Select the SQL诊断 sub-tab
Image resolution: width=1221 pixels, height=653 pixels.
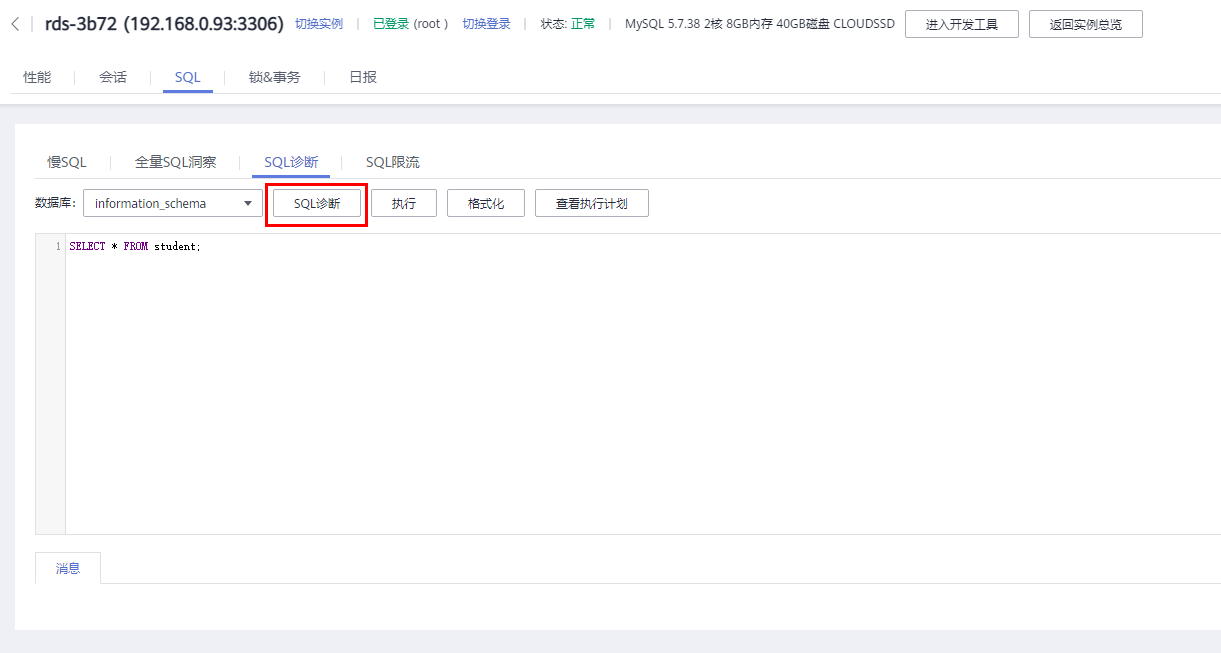(x=291, y=162)
